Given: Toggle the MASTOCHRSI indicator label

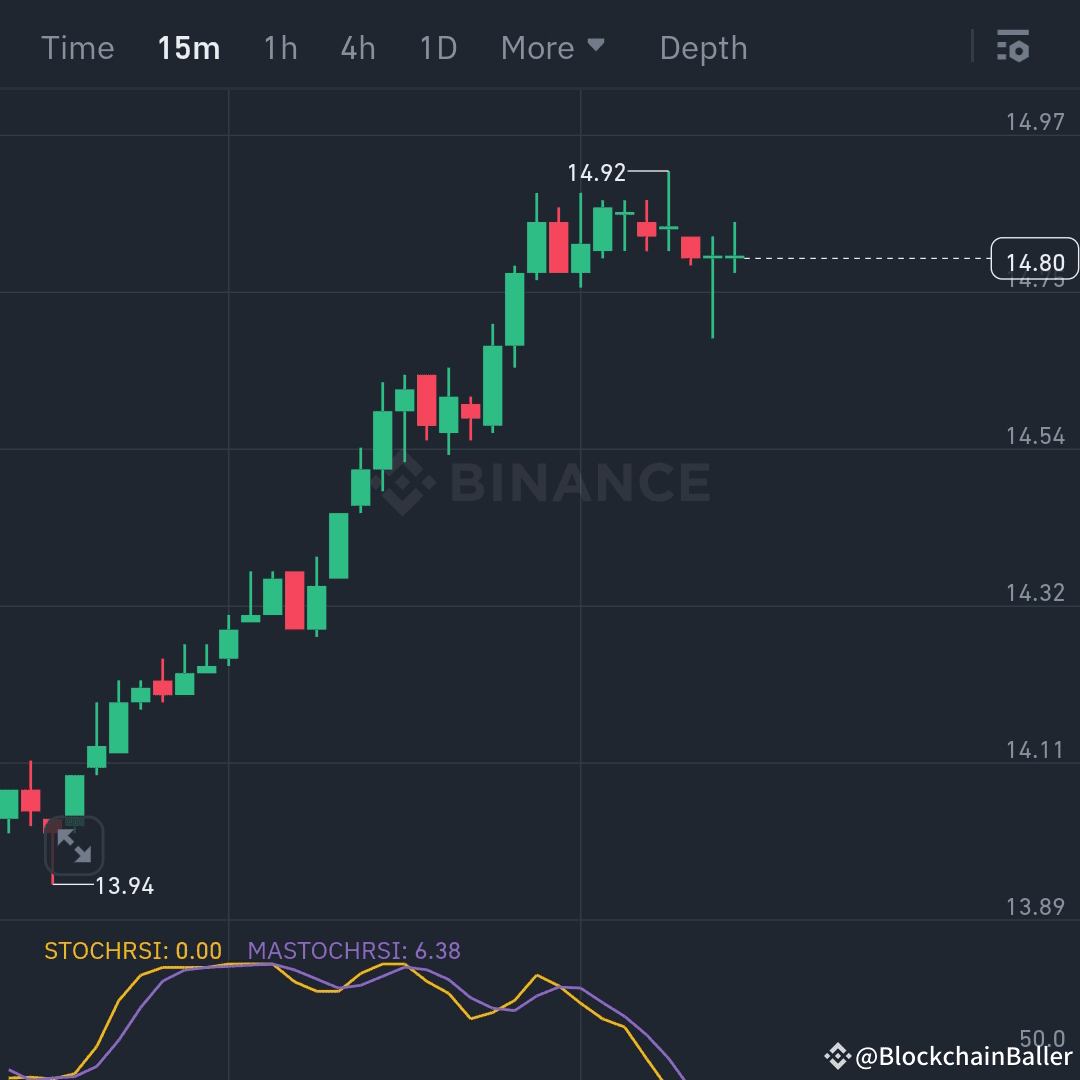Looking at the screenshot, I should [356, 951].
